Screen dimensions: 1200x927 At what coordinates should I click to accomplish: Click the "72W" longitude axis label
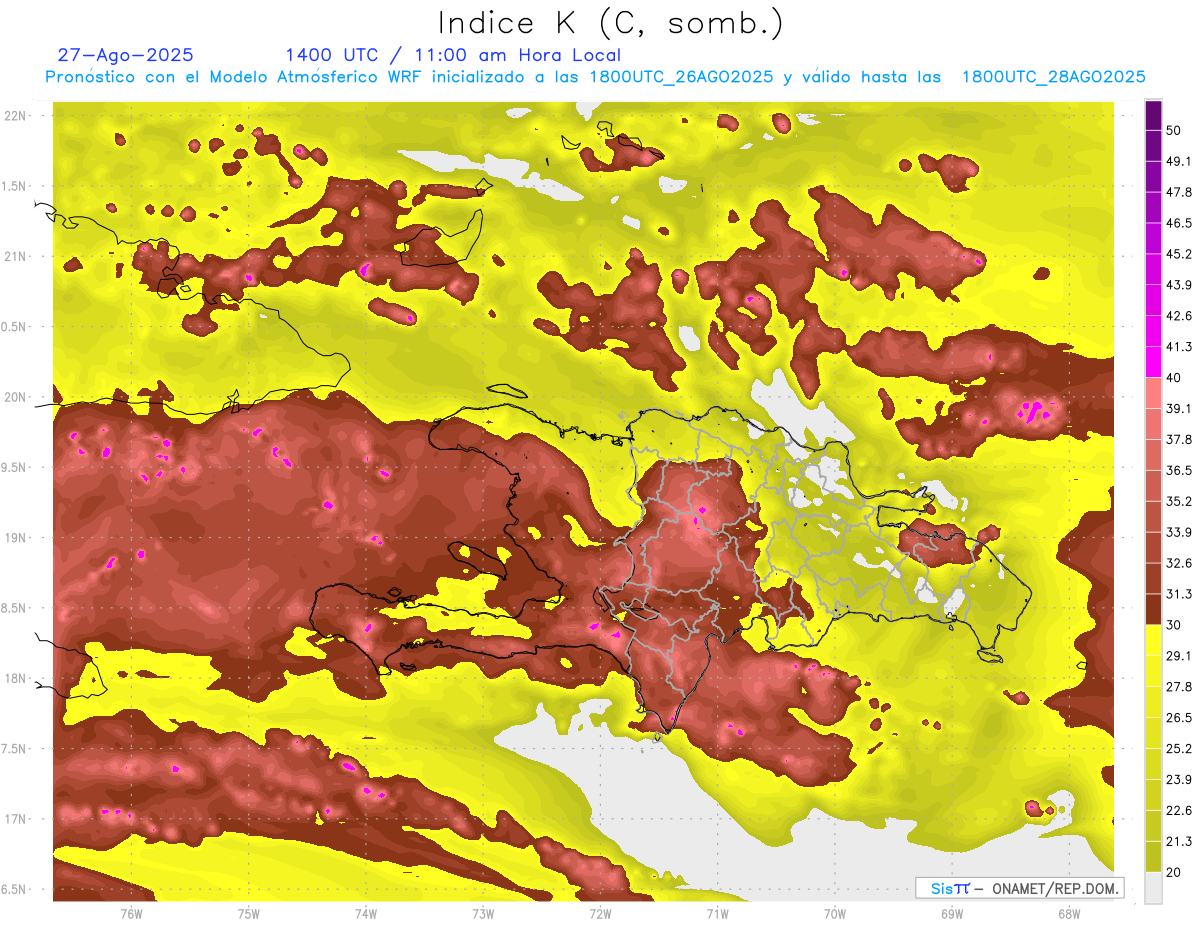click(x=600, y=913)
